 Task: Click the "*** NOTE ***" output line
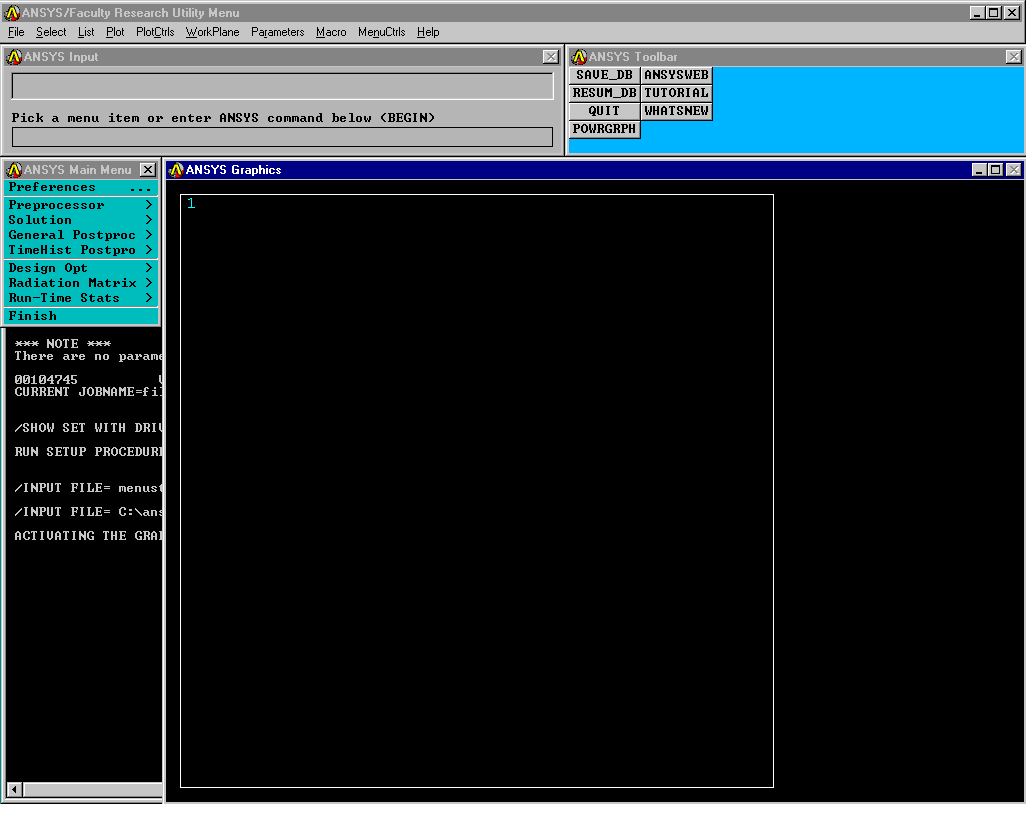pos(63,343)
